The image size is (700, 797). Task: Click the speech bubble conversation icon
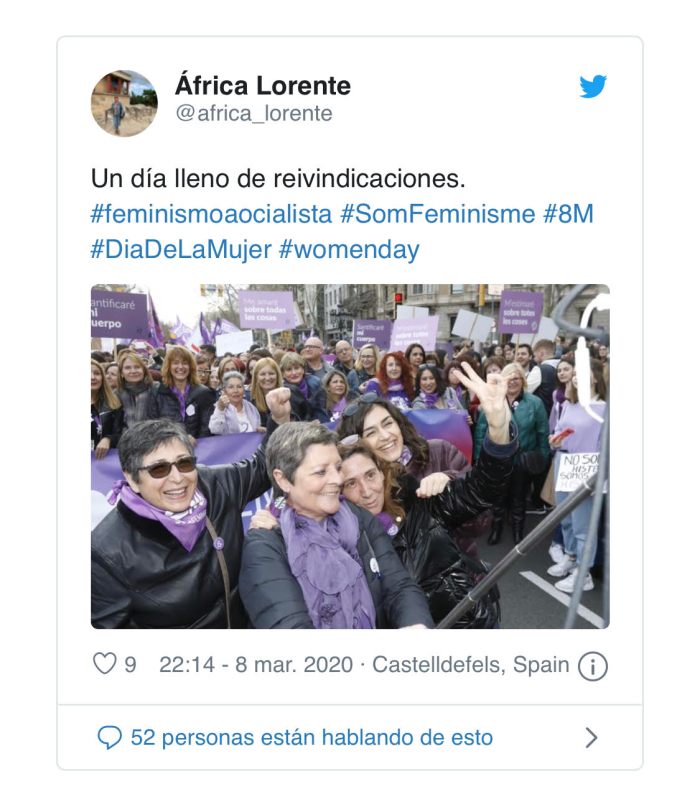(x=109, y=738)
